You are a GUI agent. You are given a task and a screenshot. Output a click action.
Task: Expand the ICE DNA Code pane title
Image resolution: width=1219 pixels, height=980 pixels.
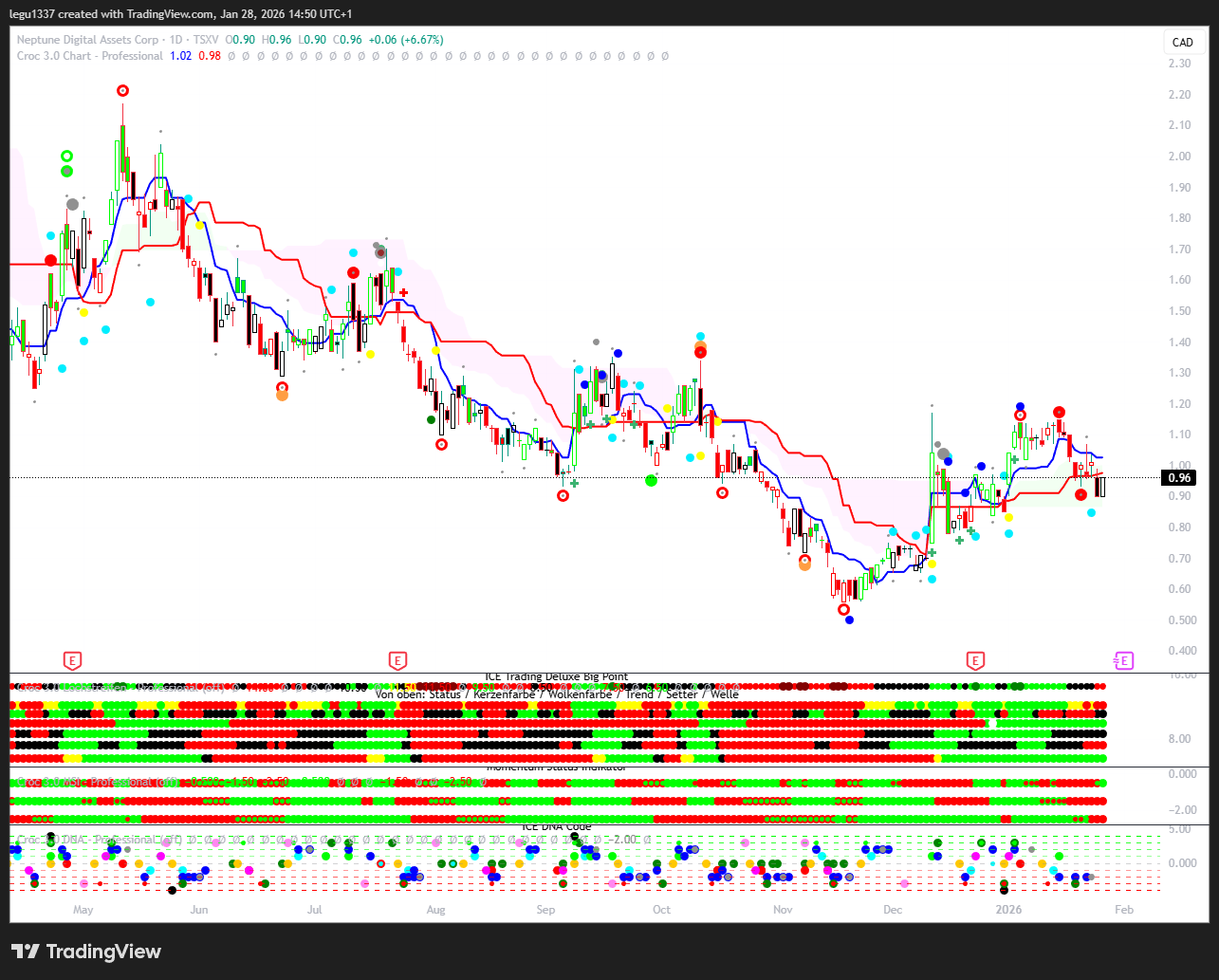click(556, 826)
